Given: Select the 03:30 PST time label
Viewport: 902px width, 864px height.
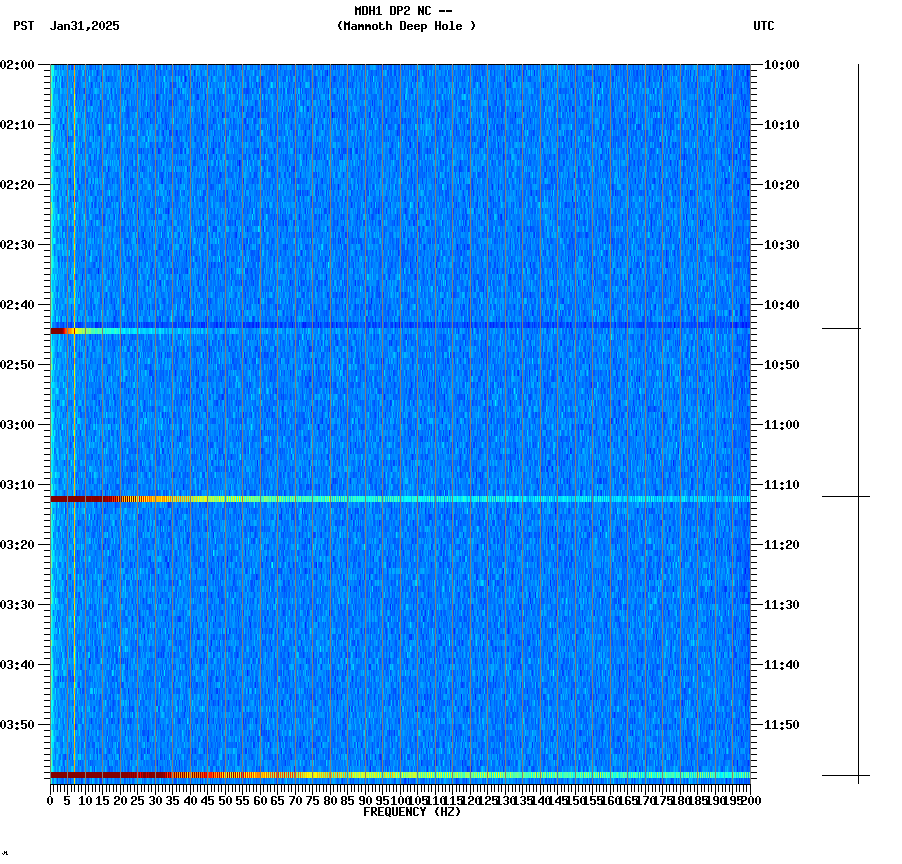Looking at the screenshot, I should point(20,604).
